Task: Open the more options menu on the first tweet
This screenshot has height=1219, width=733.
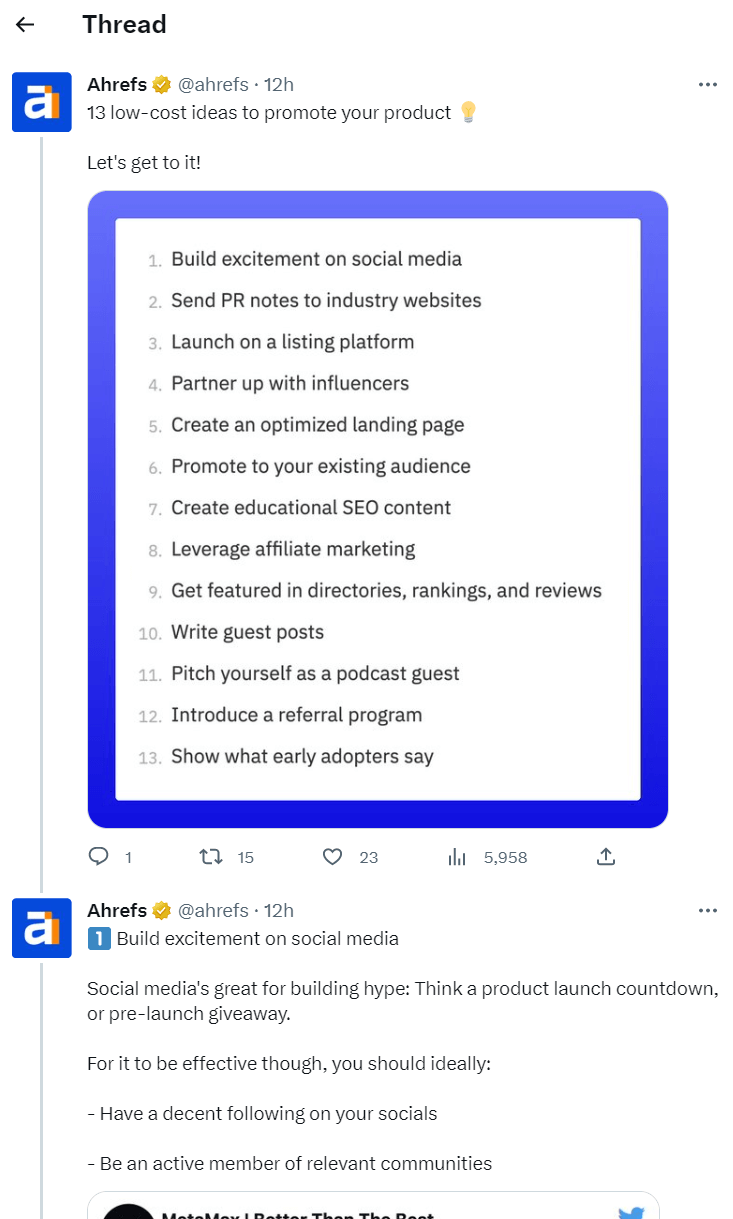Action: (x=708, y=86)
